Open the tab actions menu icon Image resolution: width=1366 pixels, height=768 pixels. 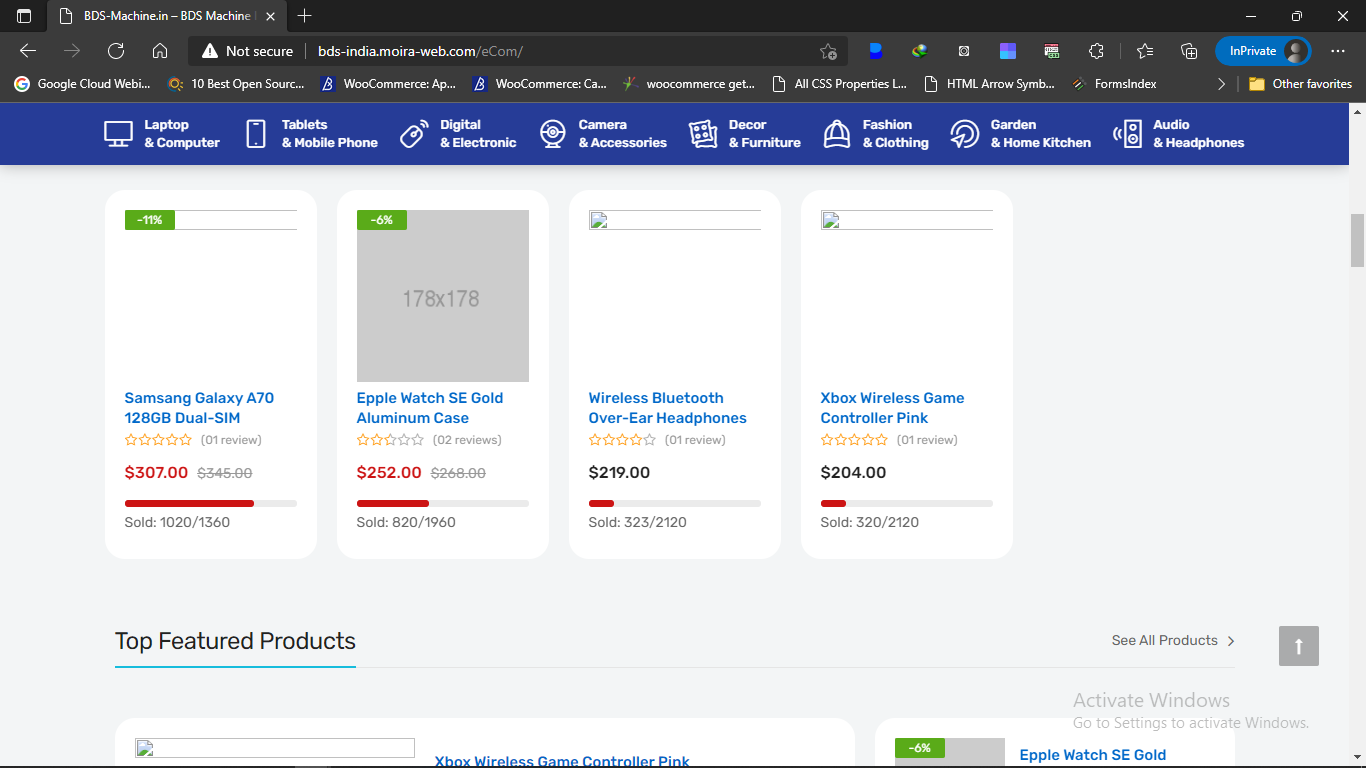pos(24,16)
